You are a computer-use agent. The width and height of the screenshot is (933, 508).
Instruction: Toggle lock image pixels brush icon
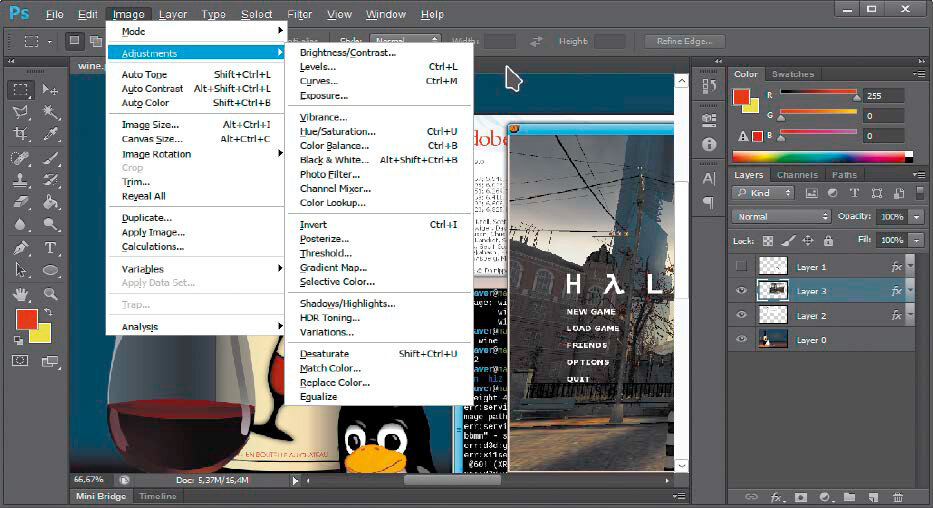788,241
